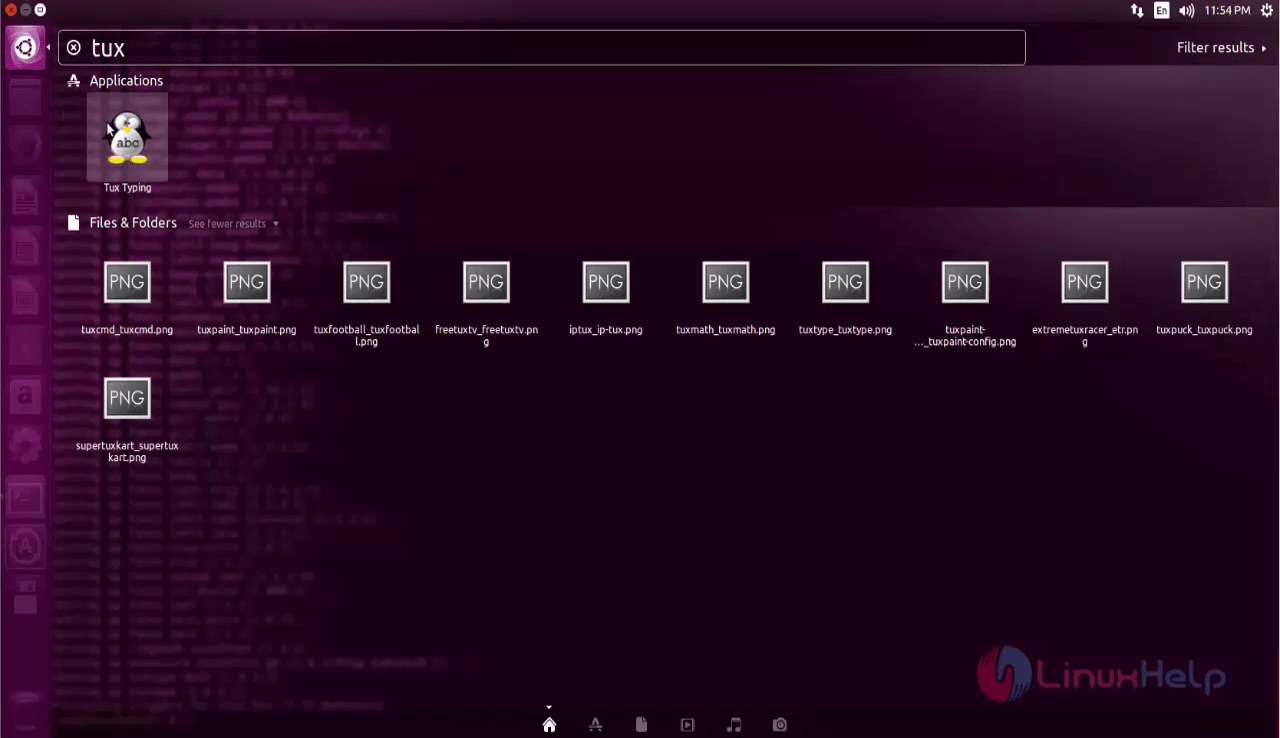The height and width of the screenshot is (738, 1280).
Task: Open the system gear menu
Action: pos(1267,11)
